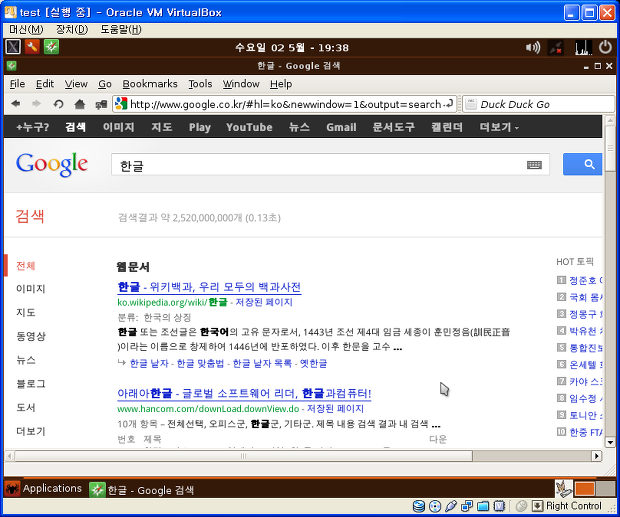Viewport: 620px width, 517px height.
Task: Click the Google favicon in address bar
Action: coord(121,104)
